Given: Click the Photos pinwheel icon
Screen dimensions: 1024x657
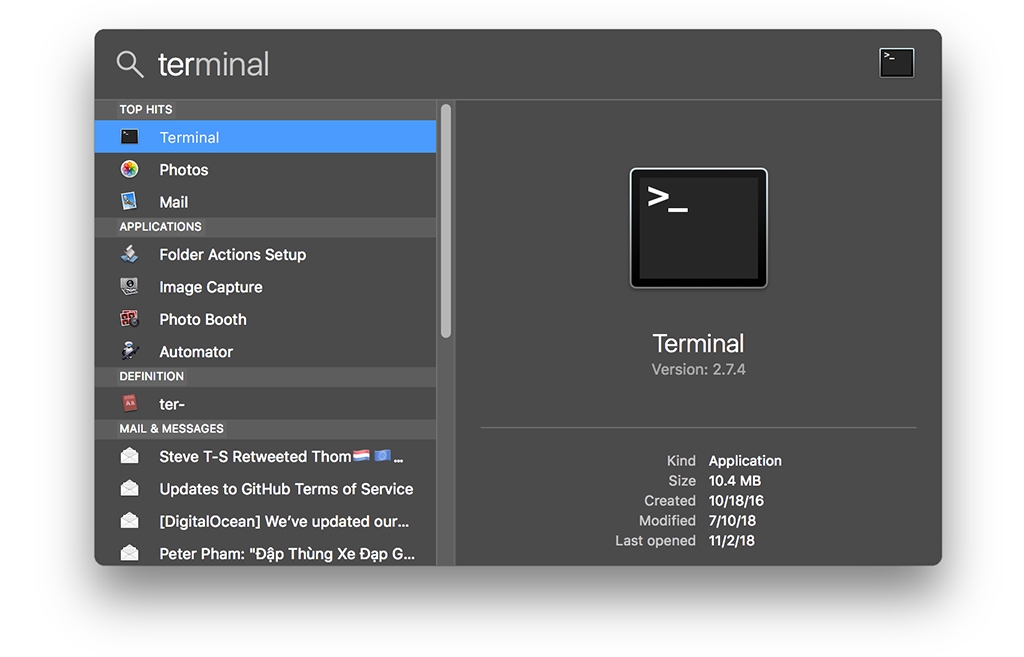Looking at the screenshot, I should point(129,169).
